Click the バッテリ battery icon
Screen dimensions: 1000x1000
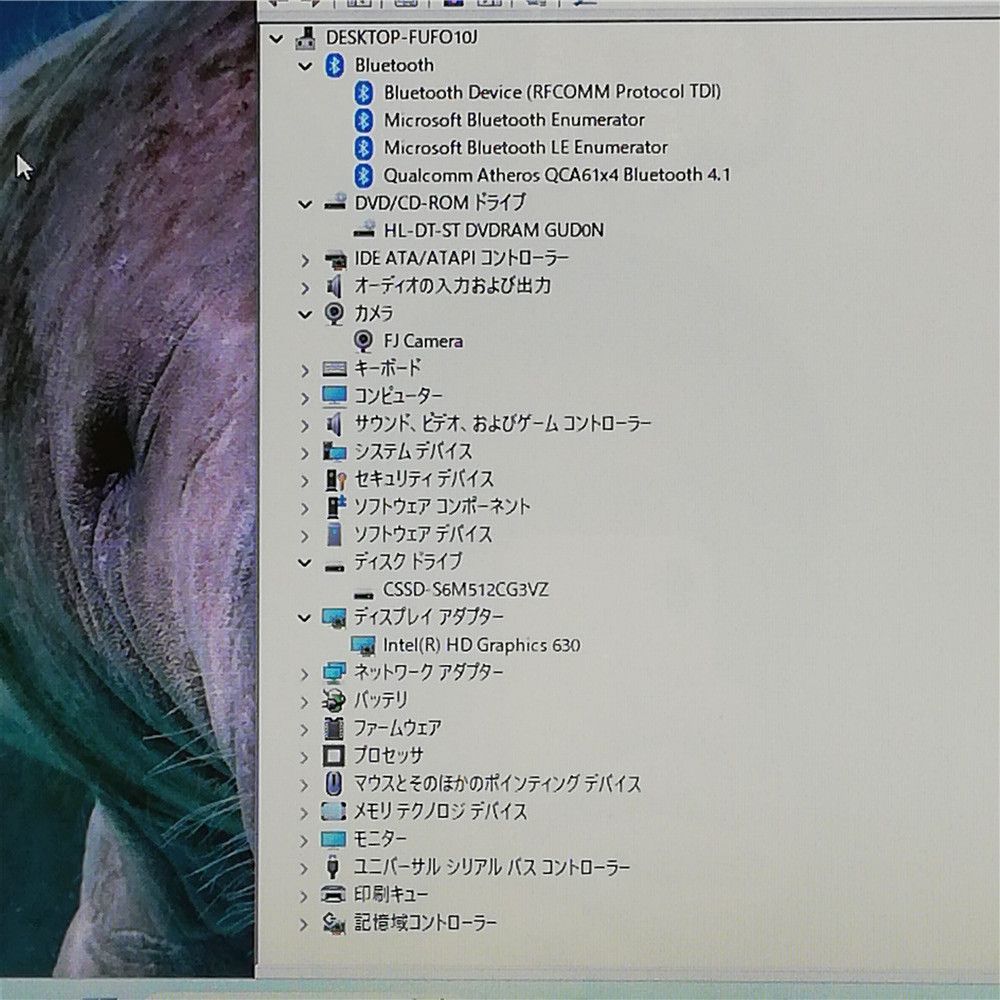(335, 700)
